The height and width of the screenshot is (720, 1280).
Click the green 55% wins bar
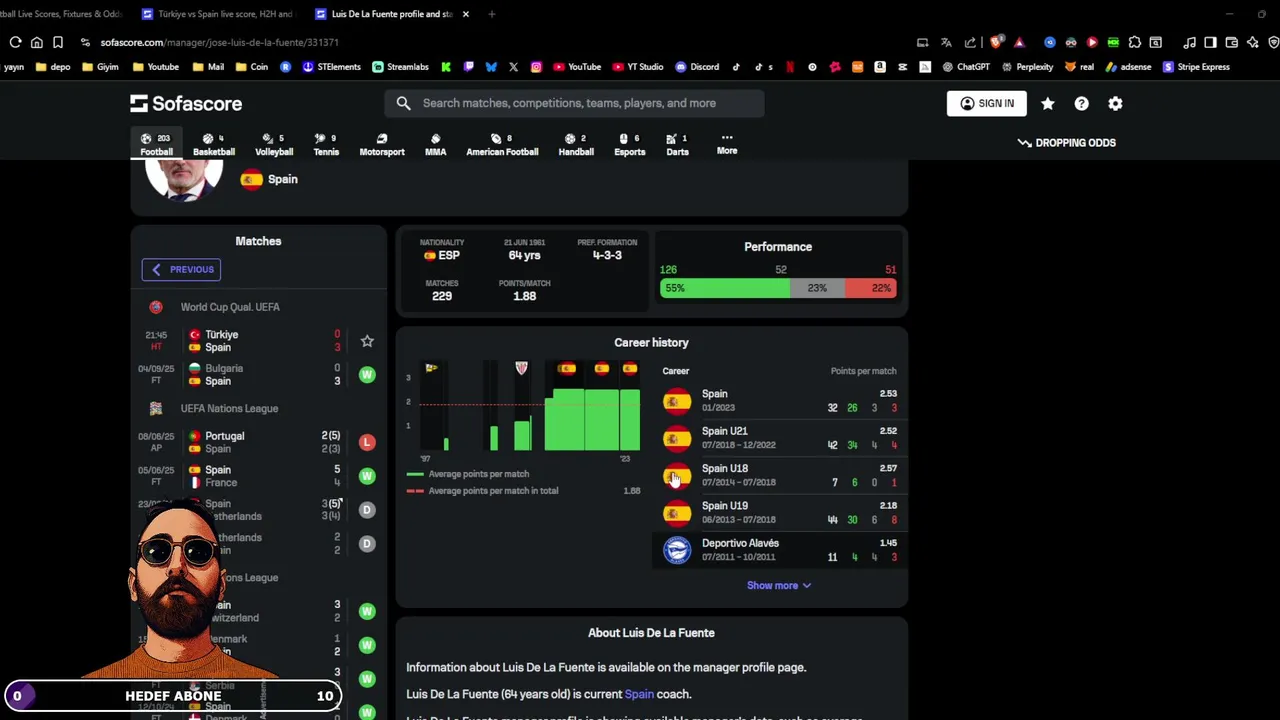pos(724,288)
